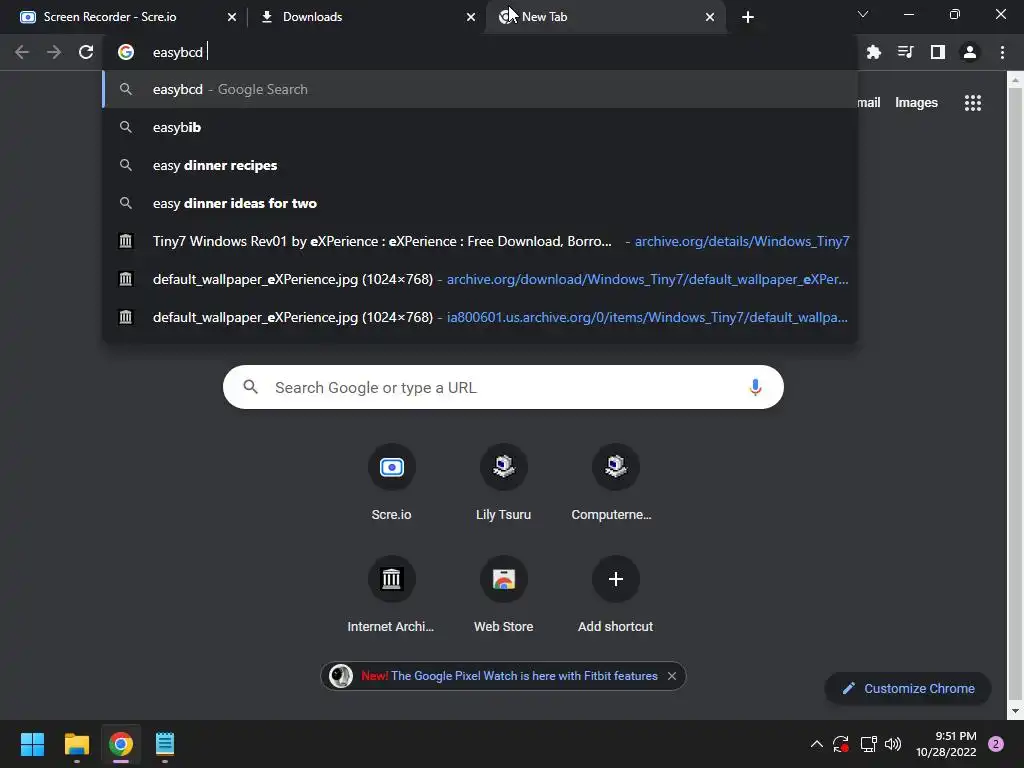Open the media control icon in the toolbar
Image resolution: width=1024 pixels, height=768 pixels.
[905, 52]
